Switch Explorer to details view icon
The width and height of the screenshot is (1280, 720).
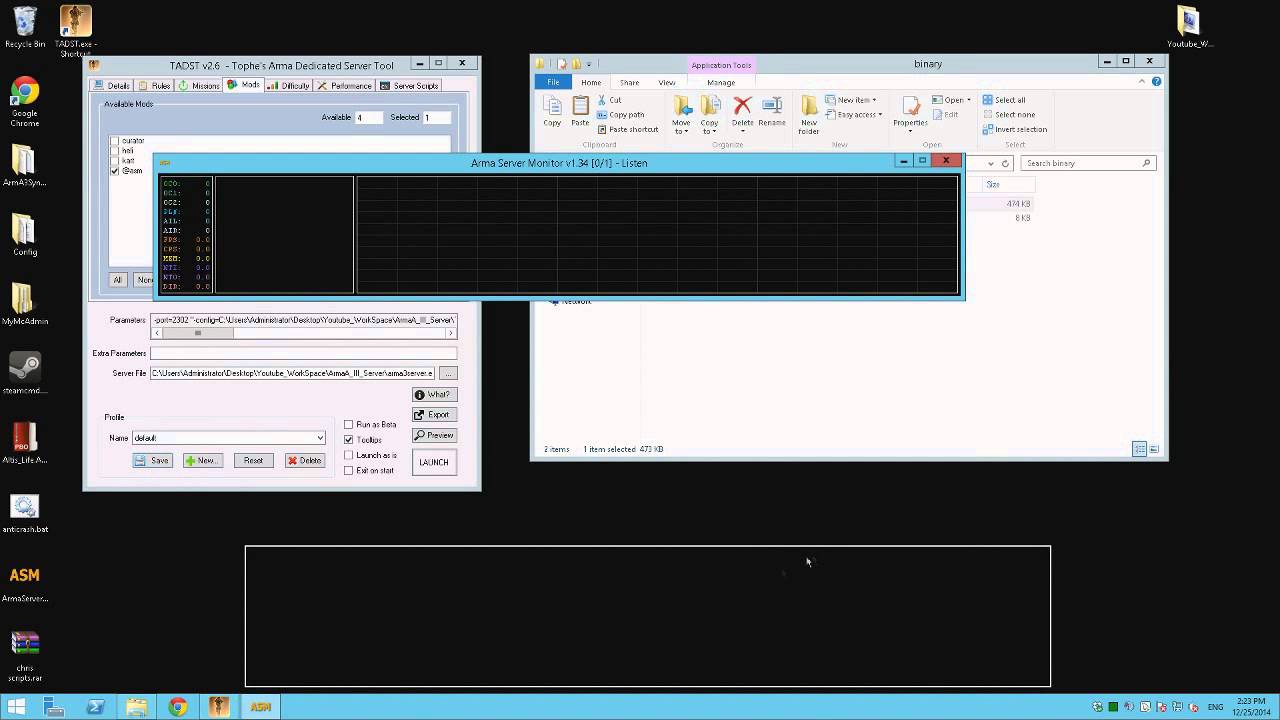point(1139,449)
